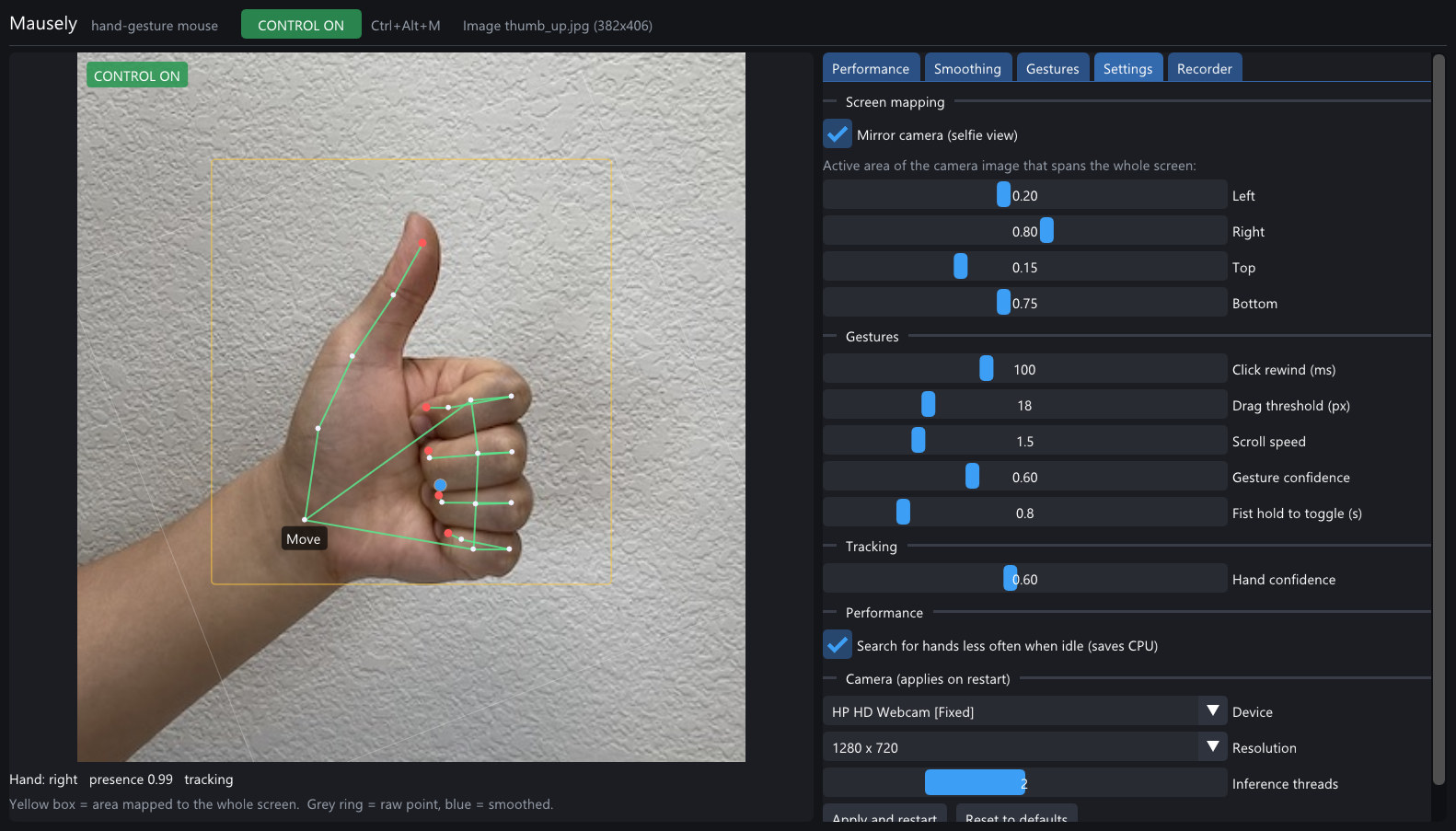Click the Scroll speed slider handle

[919, 441]
